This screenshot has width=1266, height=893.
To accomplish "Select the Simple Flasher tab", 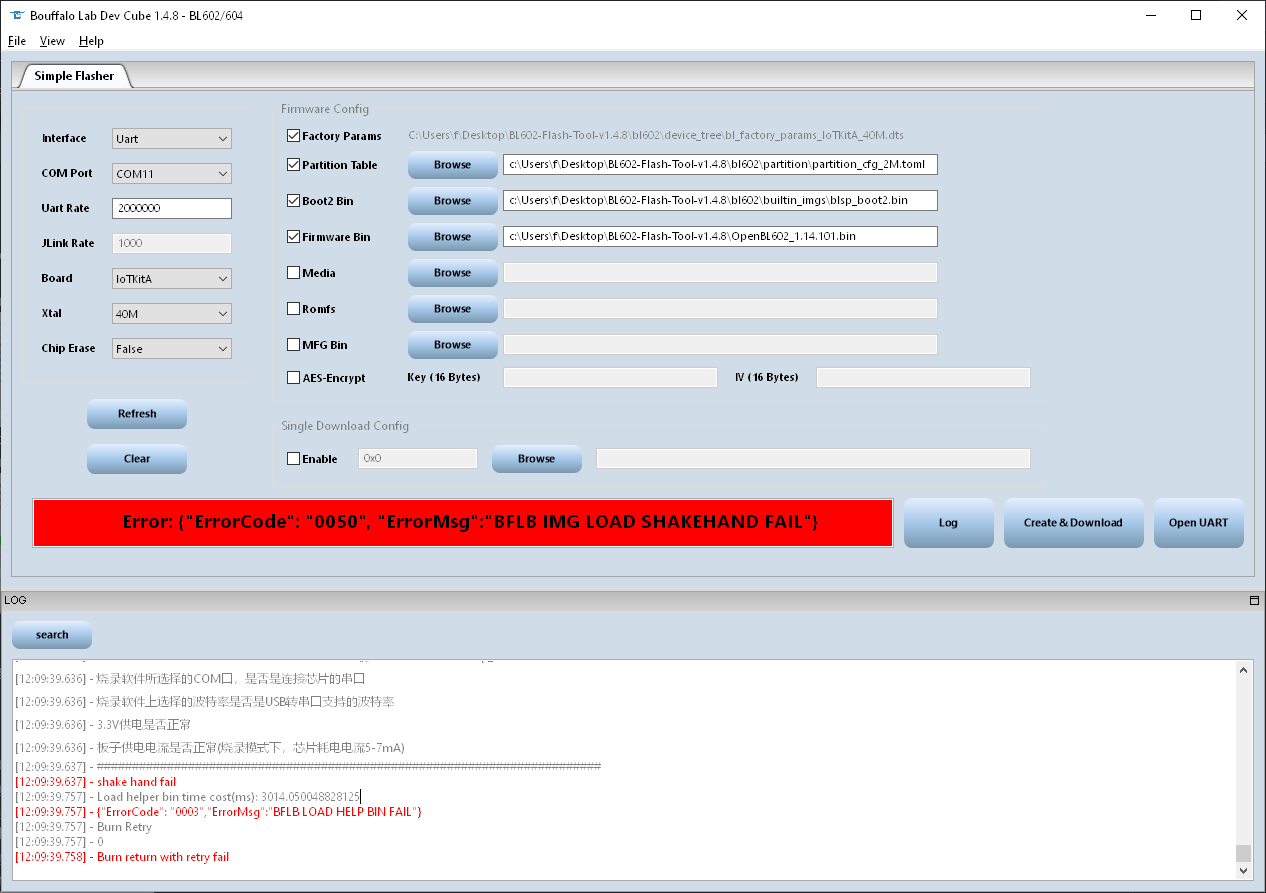I will pyautogui.click(x=74, y=76).
